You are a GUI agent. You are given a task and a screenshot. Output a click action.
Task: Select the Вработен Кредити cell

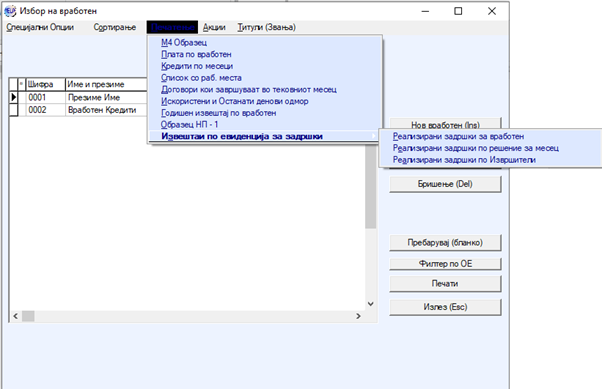(106, 110)
